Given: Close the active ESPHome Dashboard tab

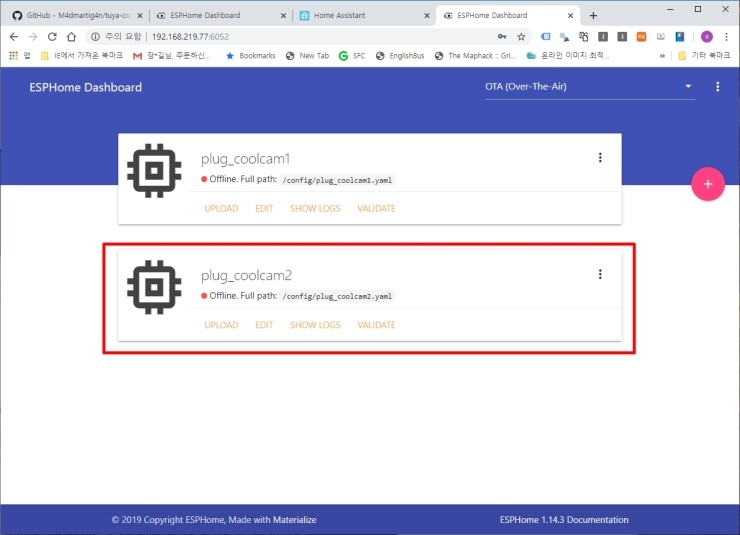Looking at the screenshot, I should (x=570, y=16).
